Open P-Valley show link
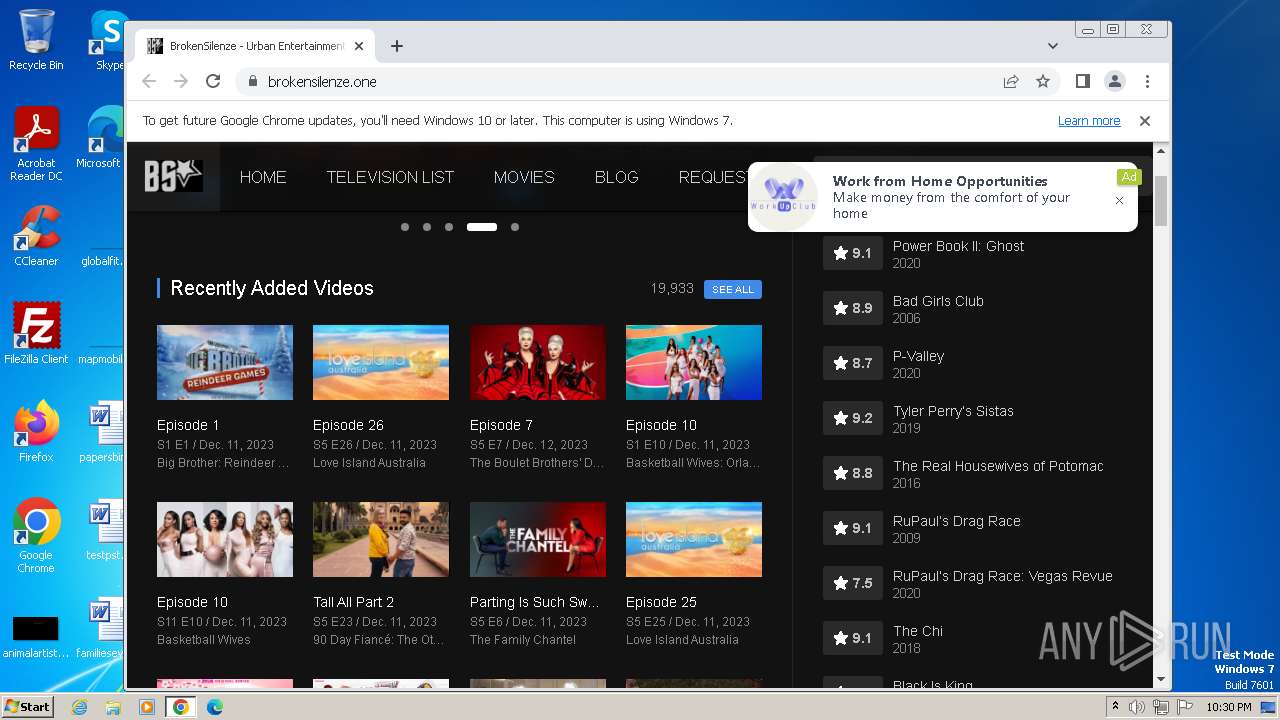The image size is (1280, 720). point(918,356)
